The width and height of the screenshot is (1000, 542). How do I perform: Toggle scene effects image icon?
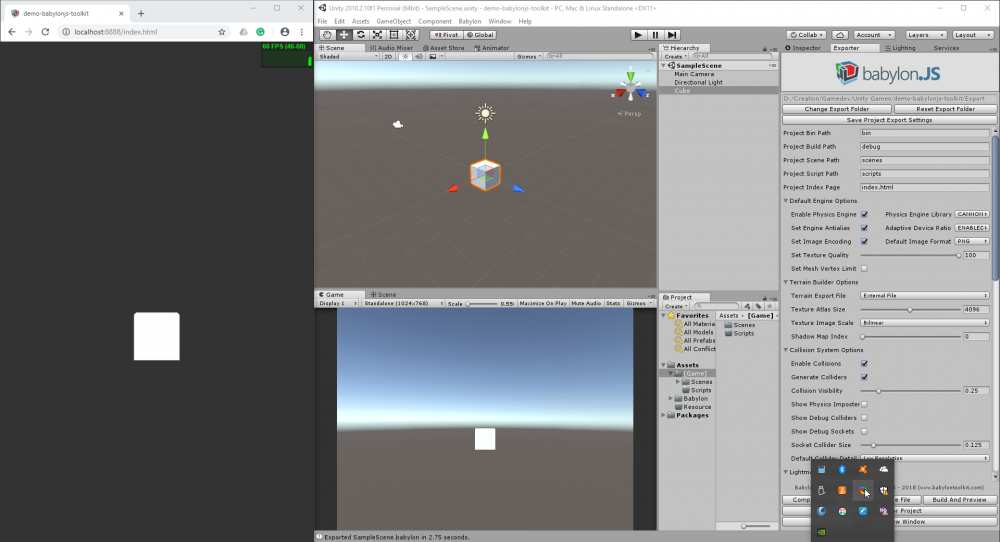click(x=432, y=57)
